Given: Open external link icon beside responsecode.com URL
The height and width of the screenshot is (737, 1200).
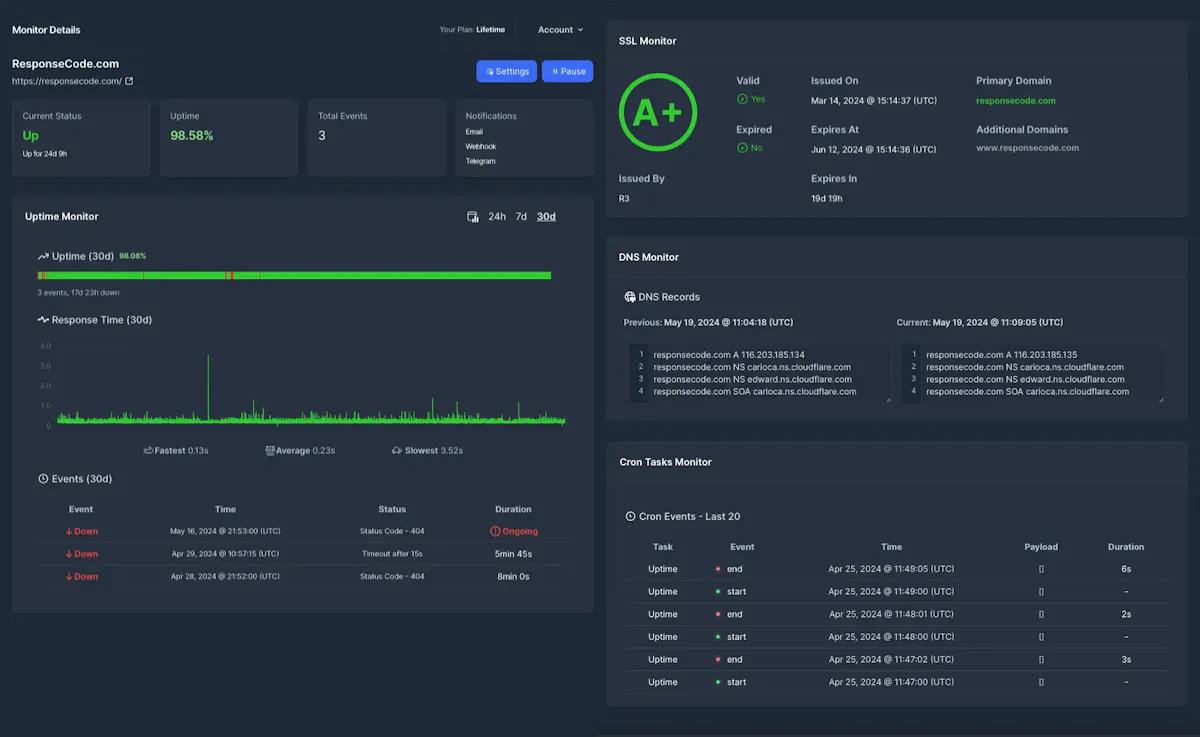Looking at the screenshot, I should [x=128, y=82].
